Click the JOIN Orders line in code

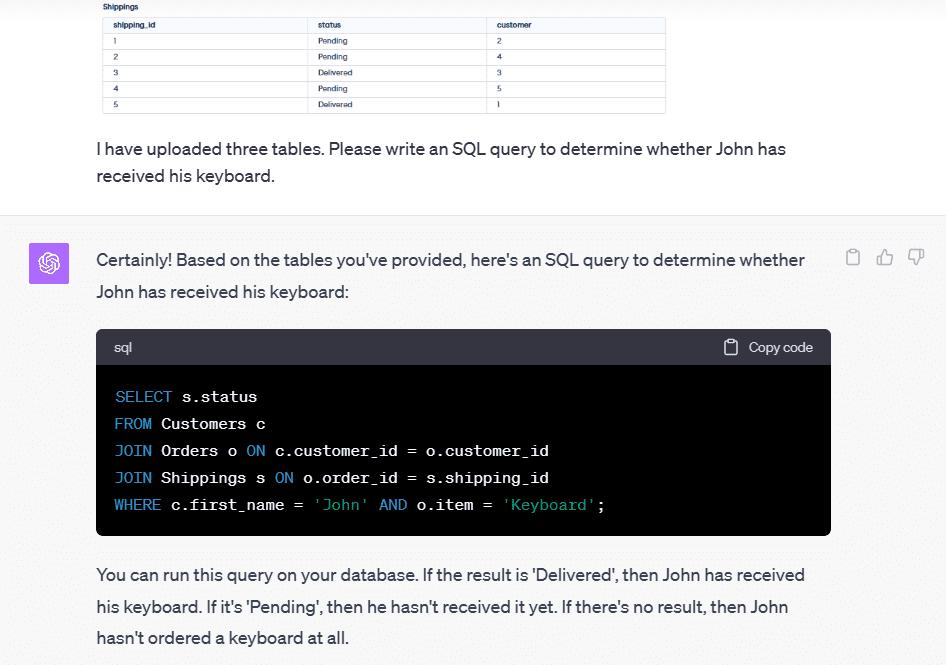click(x=332, y=451)
